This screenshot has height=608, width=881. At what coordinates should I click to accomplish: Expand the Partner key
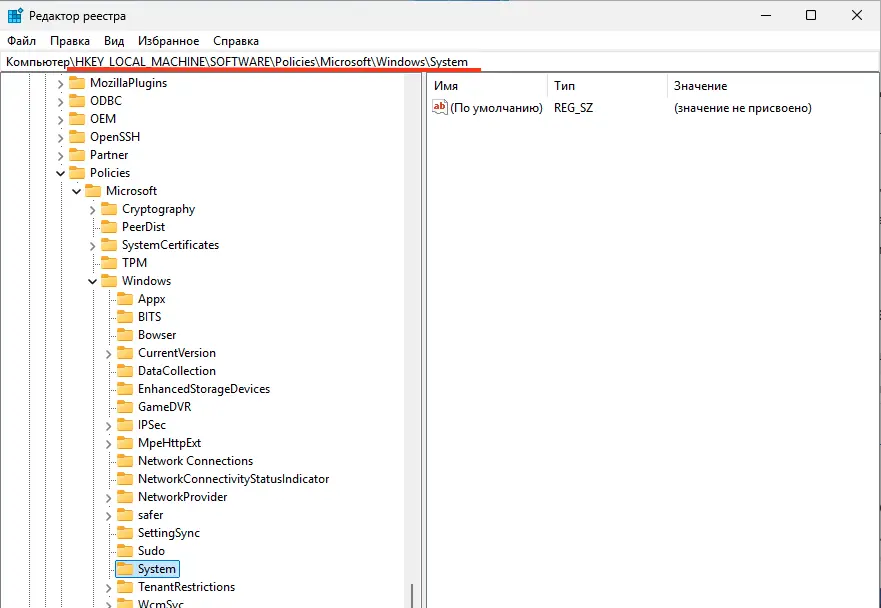(x=61, y=156)
